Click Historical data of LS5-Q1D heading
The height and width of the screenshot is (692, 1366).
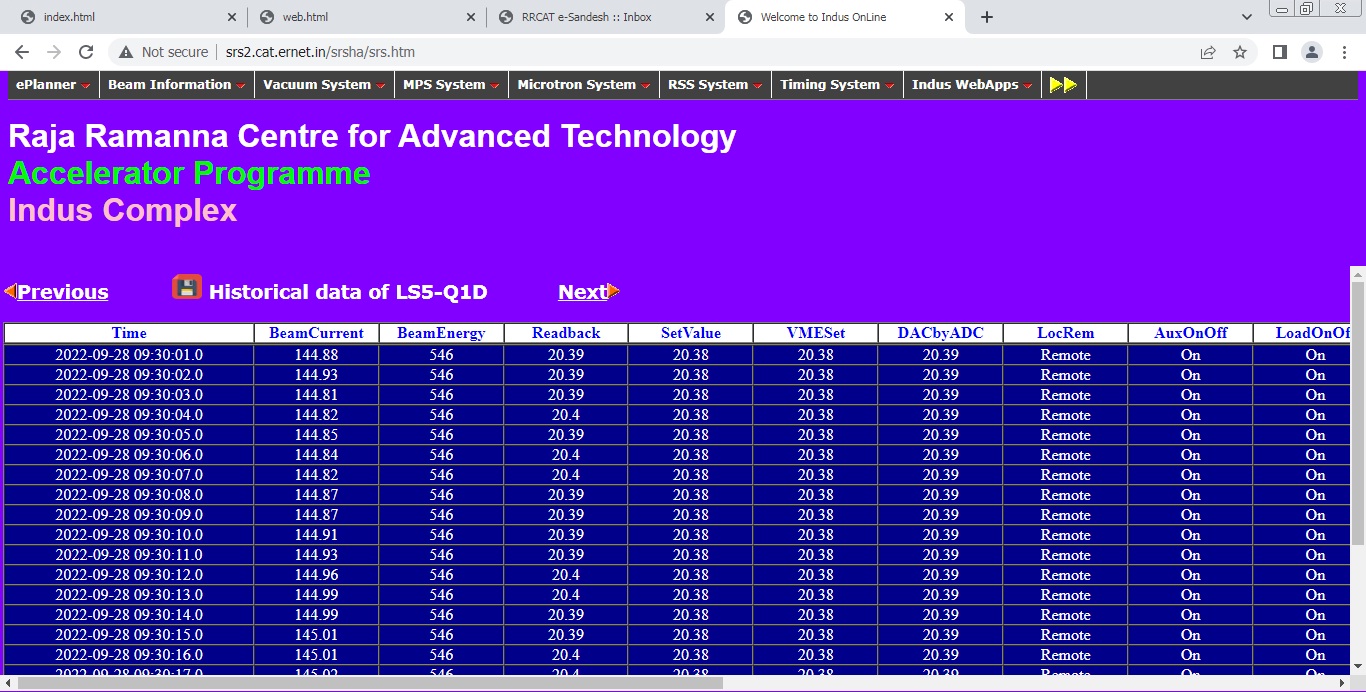coord(348,292)
